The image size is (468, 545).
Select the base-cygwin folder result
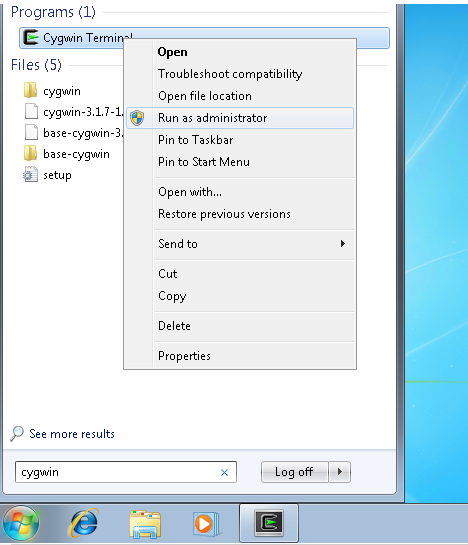pyautogui.click(x=76, y=154)
